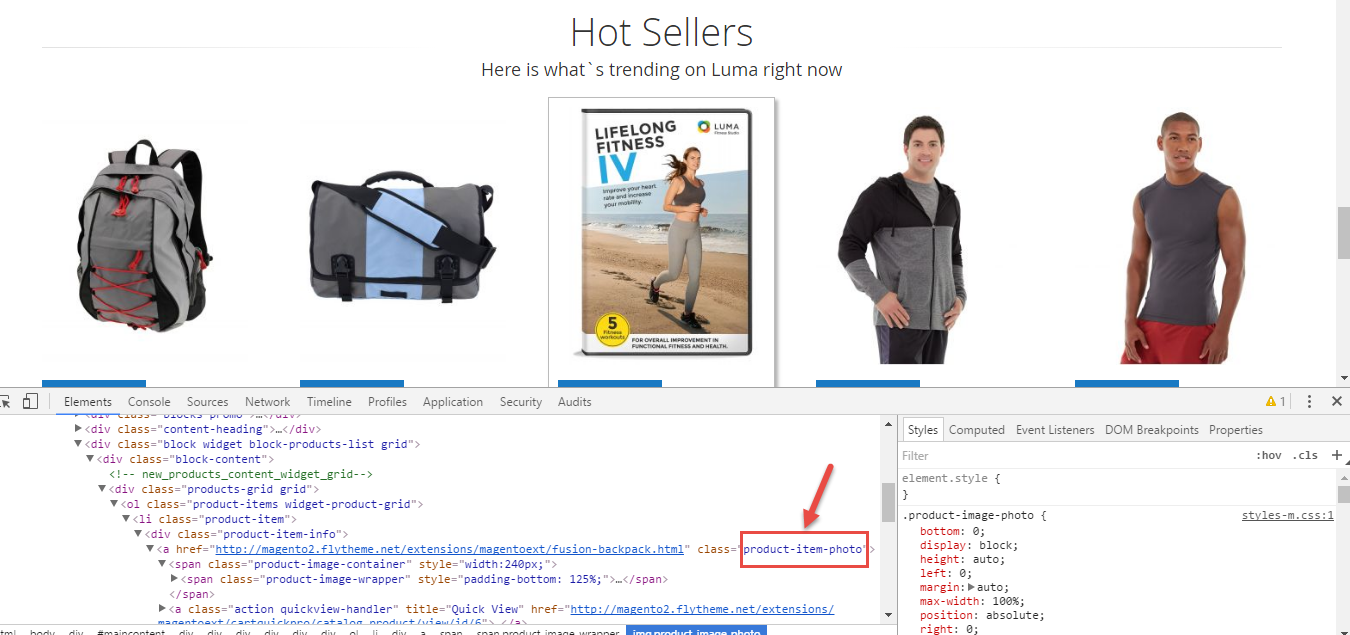Image resolution: width=1350 pixels, height=635 pixels.
Task: Activate the inspect element picker icon
Action: pyautogui.click(x=5, y=401)
